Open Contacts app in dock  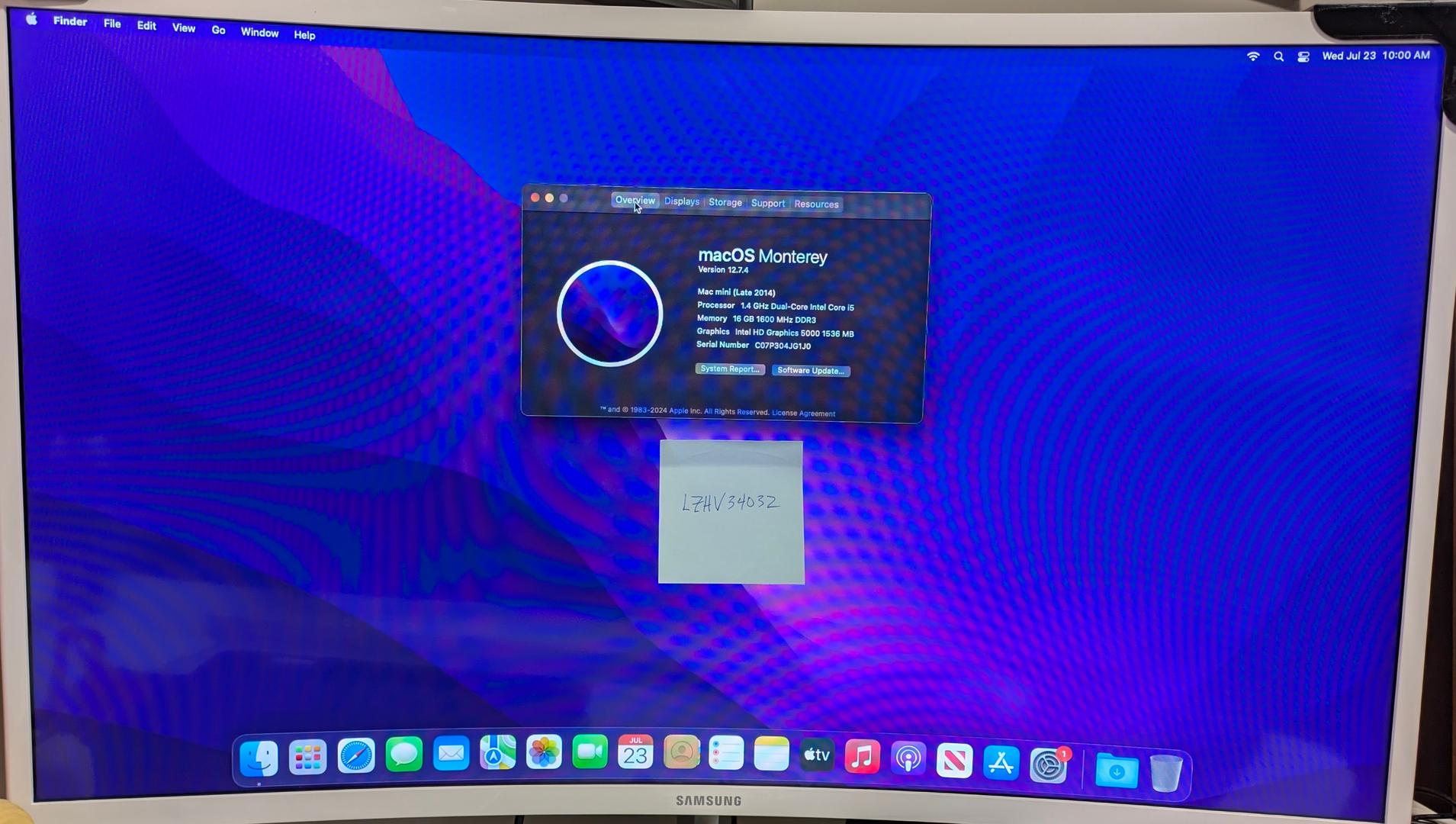[x=681, y=754]
